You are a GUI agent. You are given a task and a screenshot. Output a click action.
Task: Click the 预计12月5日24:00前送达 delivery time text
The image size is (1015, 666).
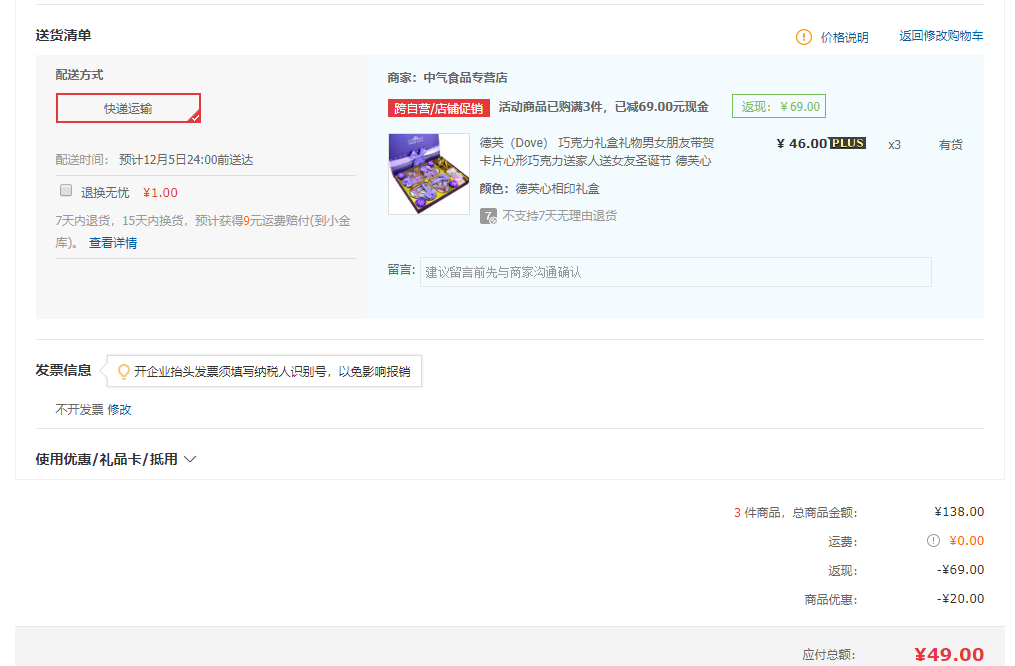[x=186, y=160]
